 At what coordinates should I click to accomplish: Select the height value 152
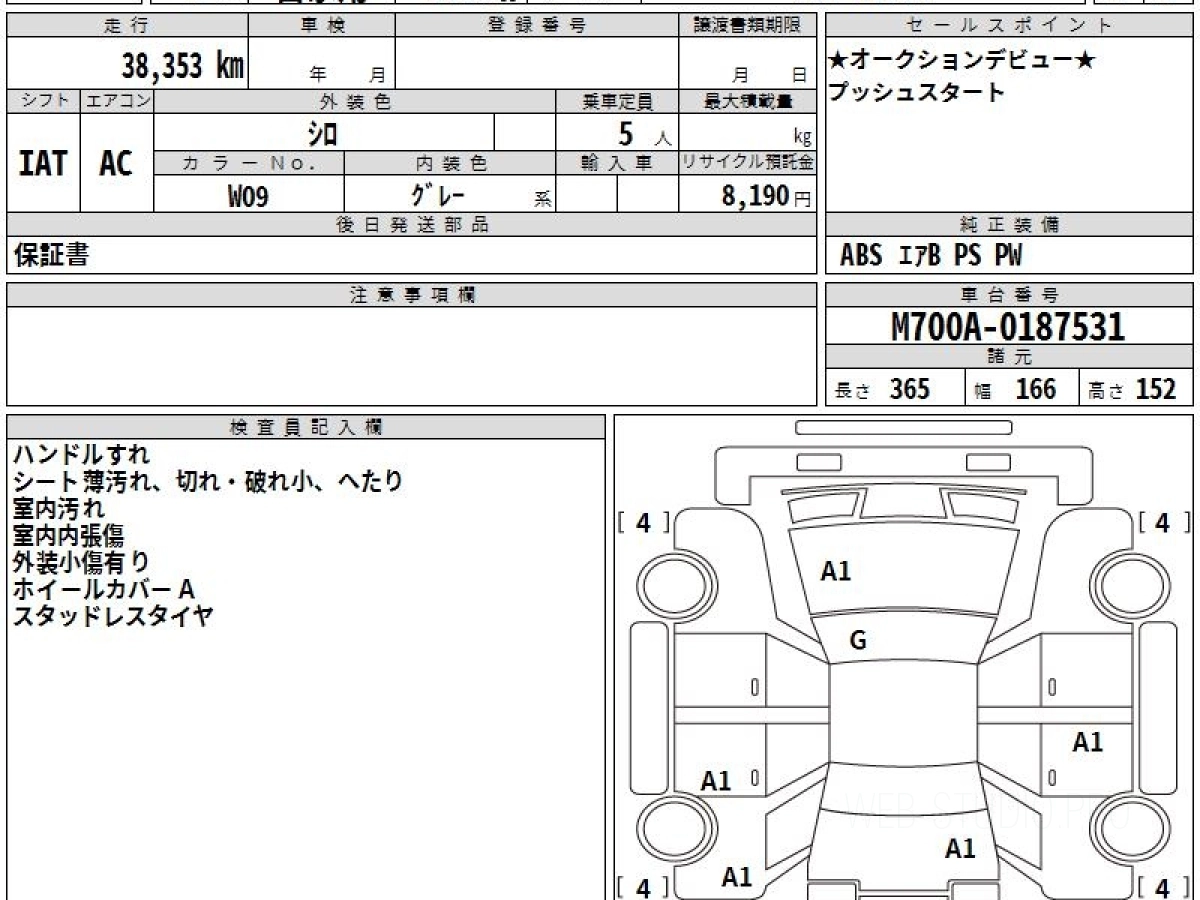(x=1156, y=389)
